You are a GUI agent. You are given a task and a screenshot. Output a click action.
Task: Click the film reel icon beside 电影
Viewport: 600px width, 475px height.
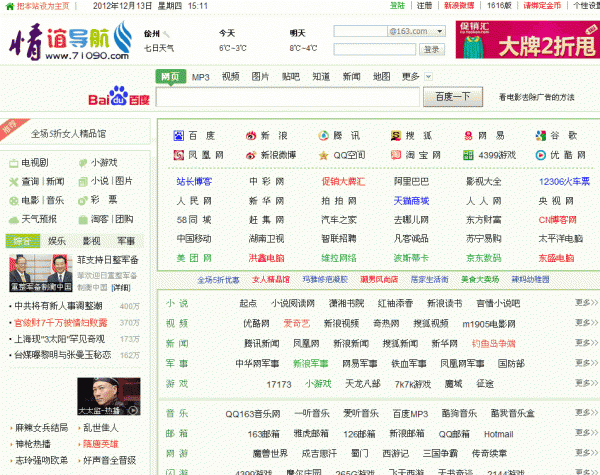click(x=14, y=201)
